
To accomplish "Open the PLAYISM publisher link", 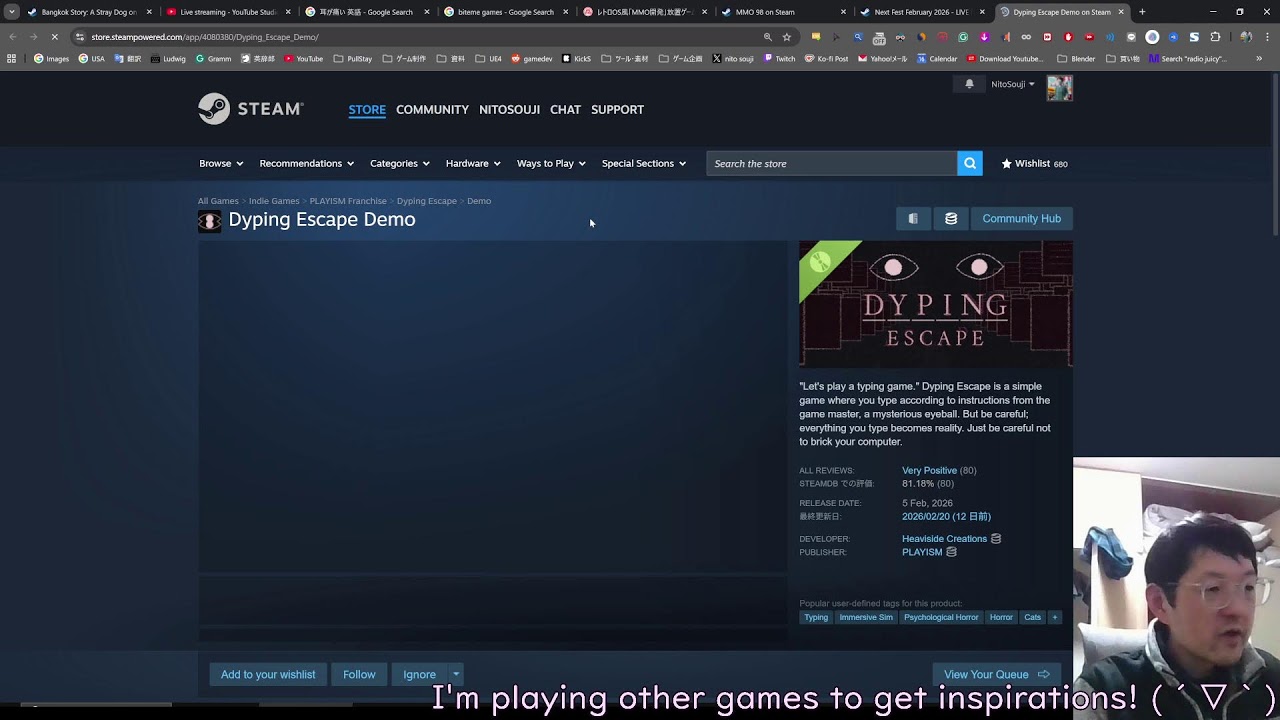I will tap(922, 552).
